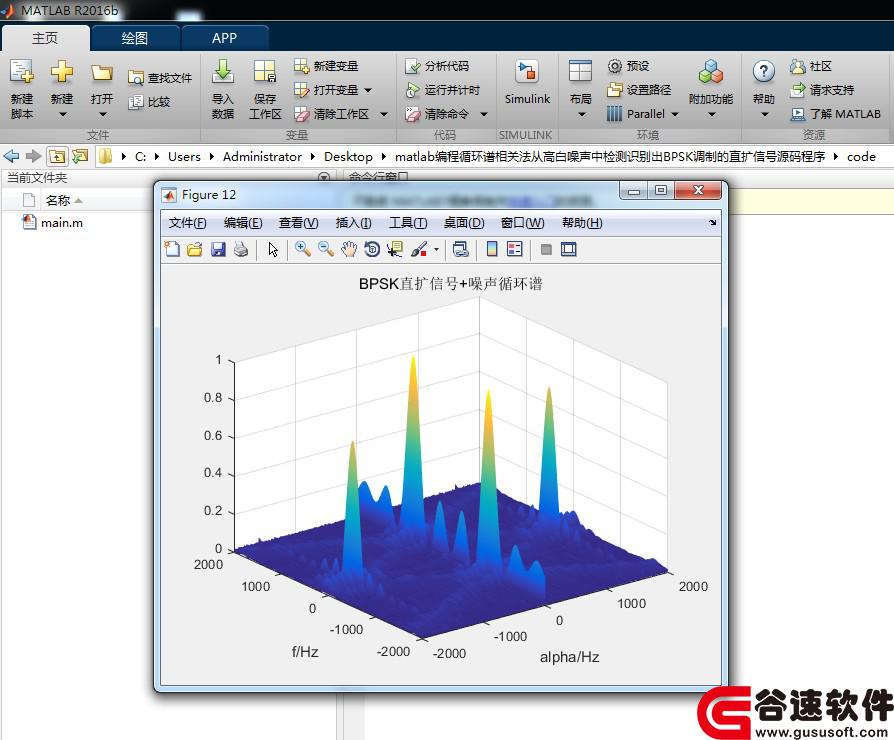
Task: Click the Desktop segment in the address path
Action: [348, 156]
